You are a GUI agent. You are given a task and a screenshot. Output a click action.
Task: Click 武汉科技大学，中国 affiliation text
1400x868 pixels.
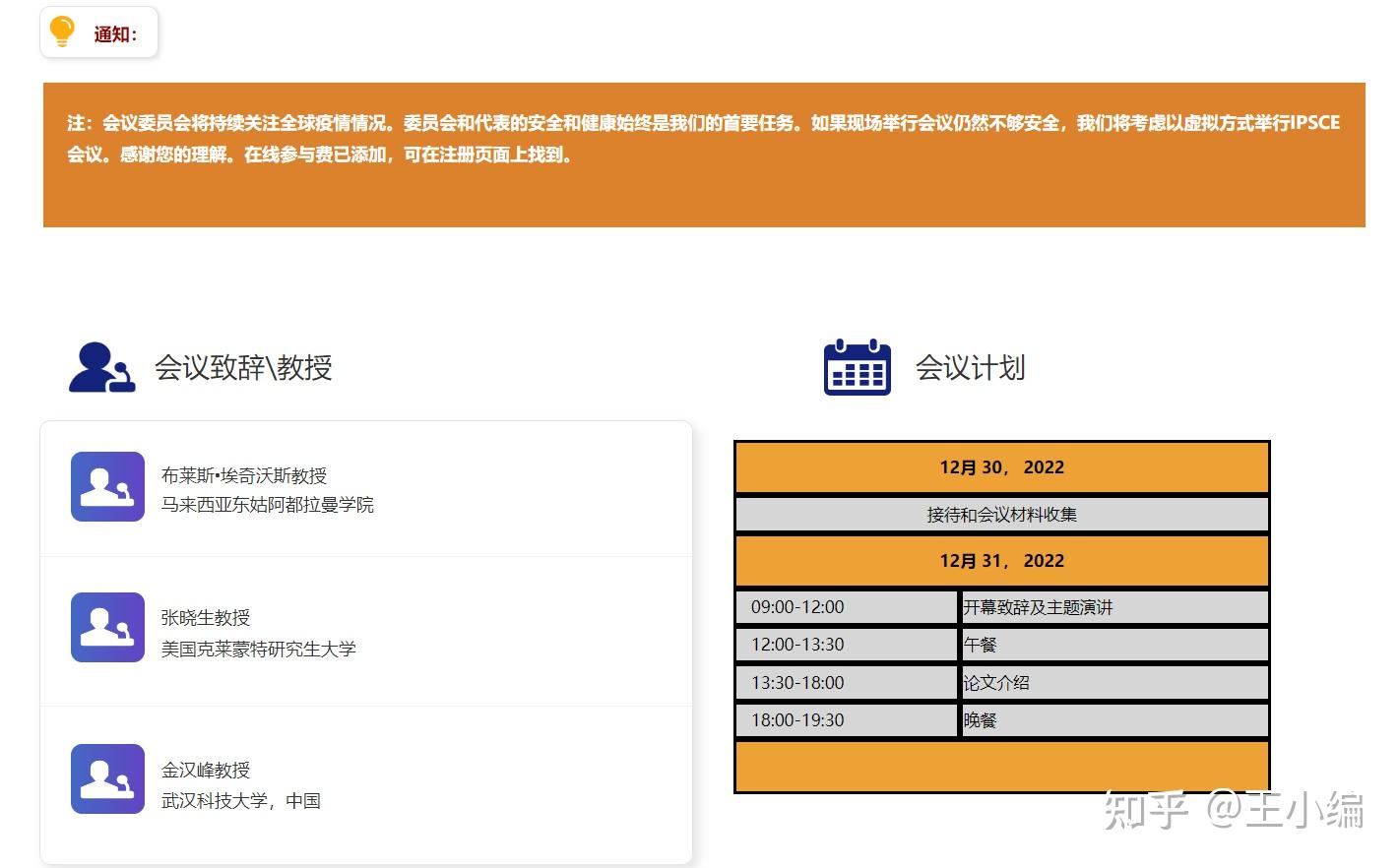coord(241,799)
